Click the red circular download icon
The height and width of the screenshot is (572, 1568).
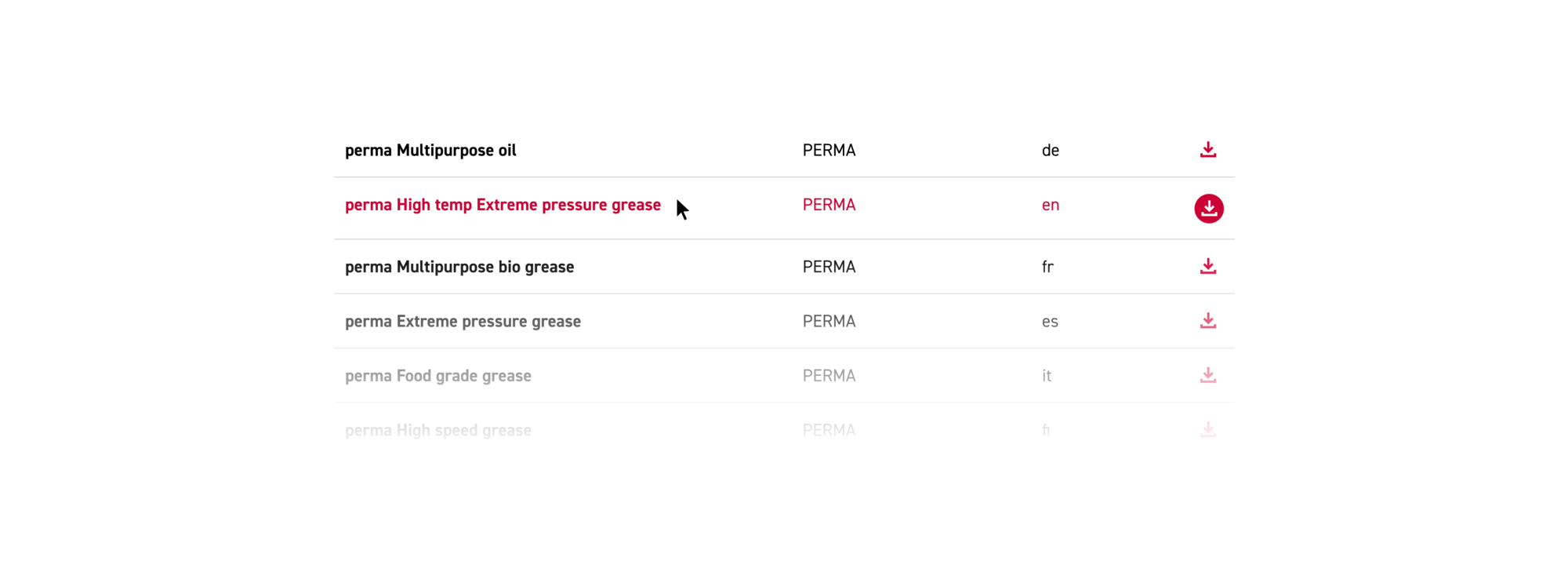pyautogui.click(x=1209, y=209)
